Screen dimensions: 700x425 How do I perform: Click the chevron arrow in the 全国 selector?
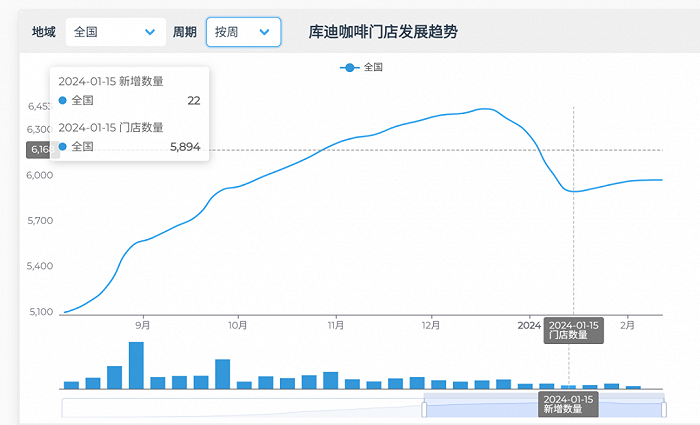150,32
